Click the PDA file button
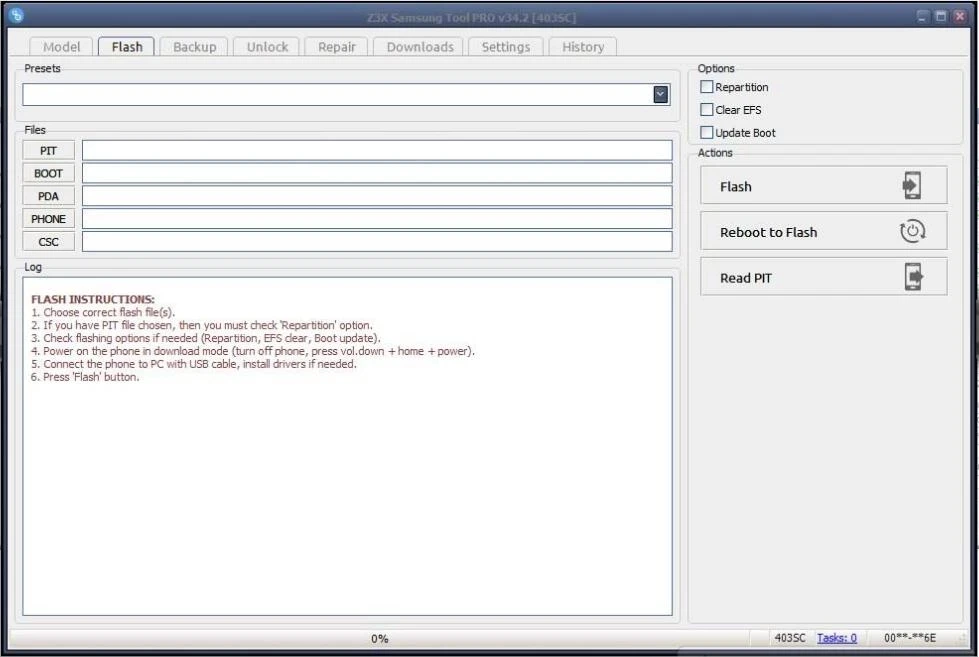Viewport: 979px width, 657px height. click(x=48, y=196)
